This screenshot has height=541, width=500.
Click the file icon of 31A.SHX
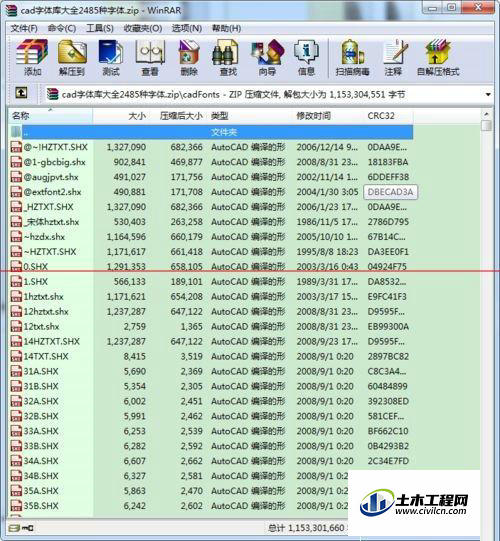pos(16,371)
